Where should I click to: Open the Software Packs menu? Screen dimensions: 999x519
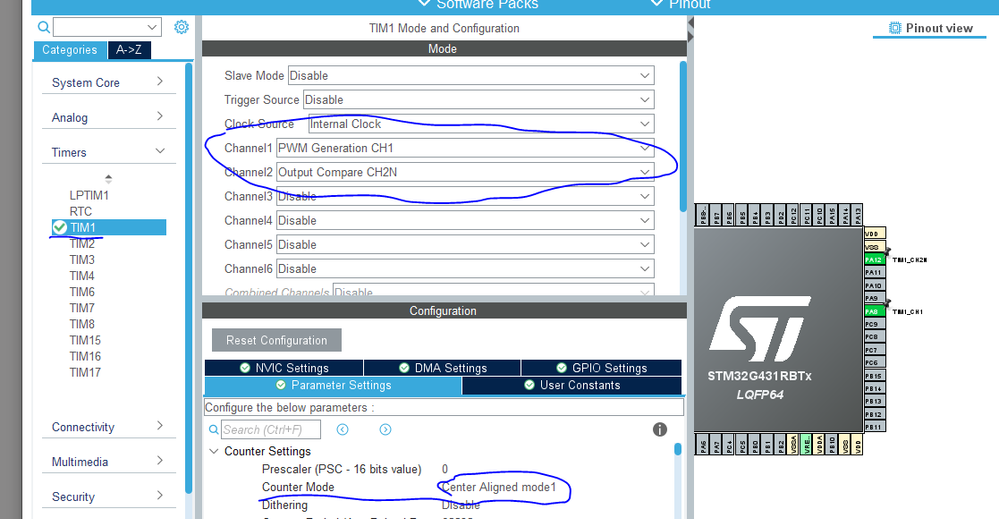pos(478,4)
